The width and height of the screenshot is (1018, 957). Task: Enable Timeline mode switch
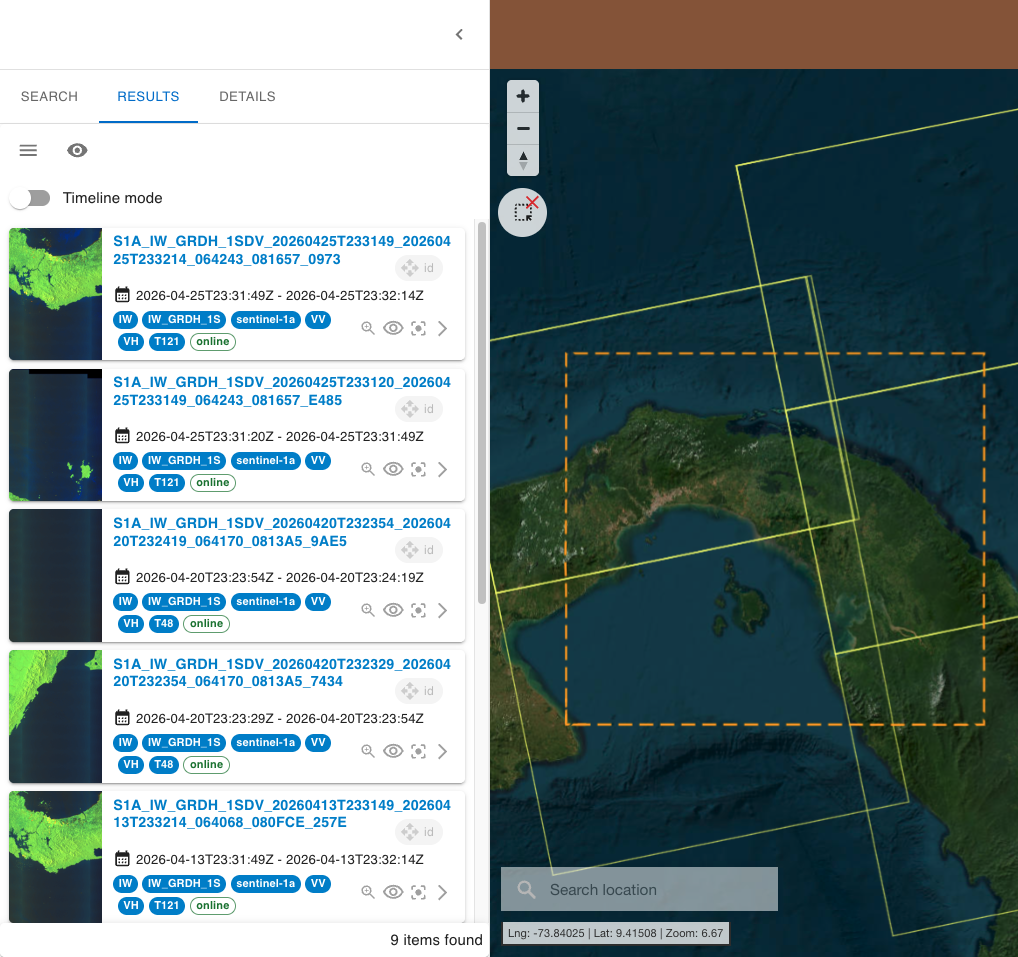tap(31, 198)
